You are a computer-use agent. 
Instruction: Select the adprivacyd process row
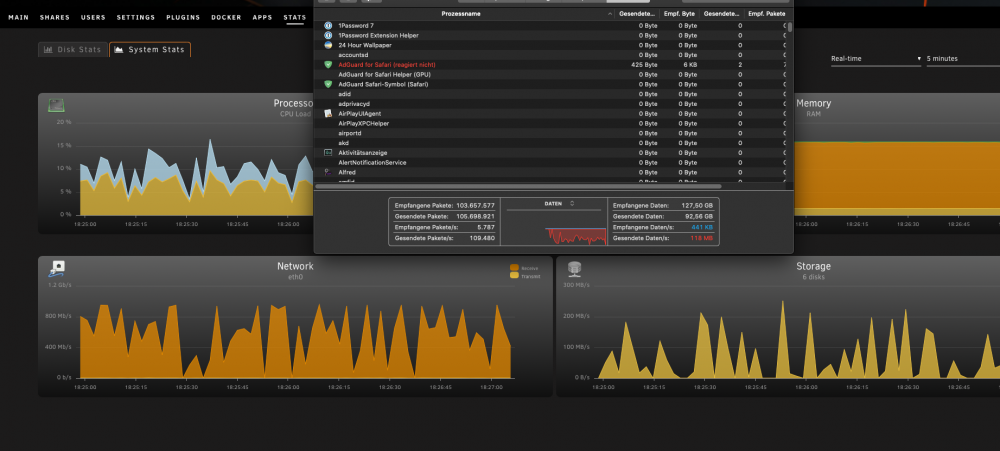[552, 104]
